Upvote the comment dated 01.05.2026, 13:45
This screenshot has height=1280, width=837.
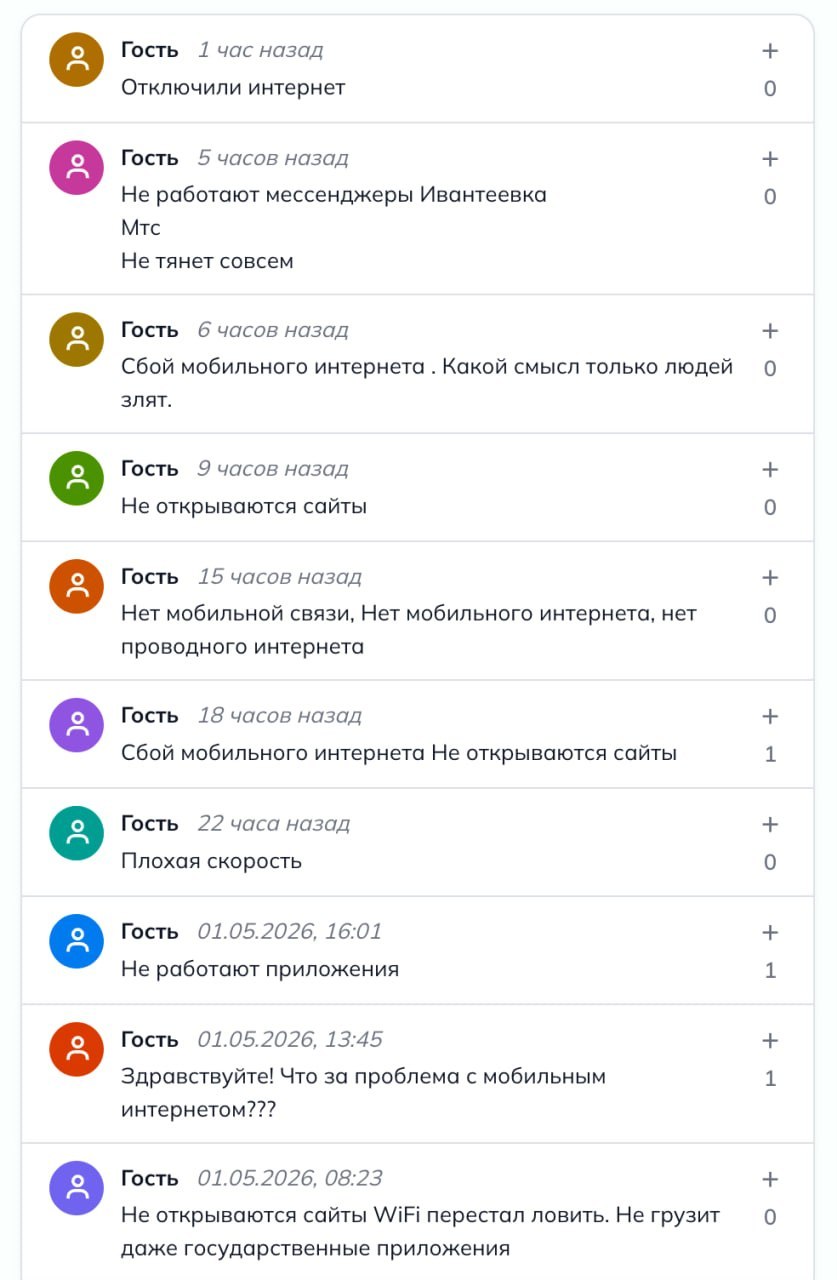(x=770, y=1041)
